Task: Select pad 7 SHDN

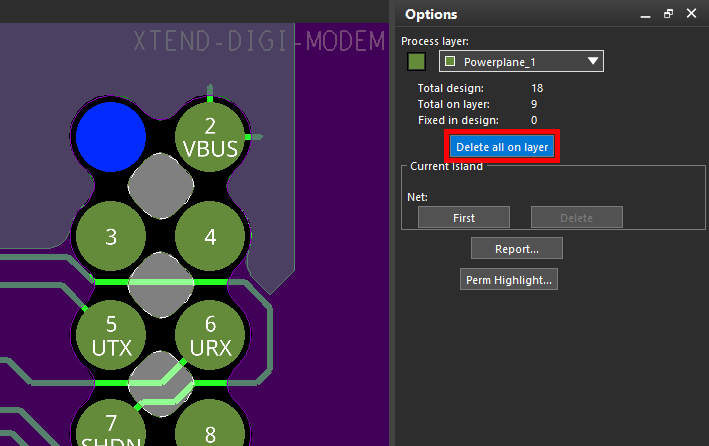Action: click(x=111, y=422)
